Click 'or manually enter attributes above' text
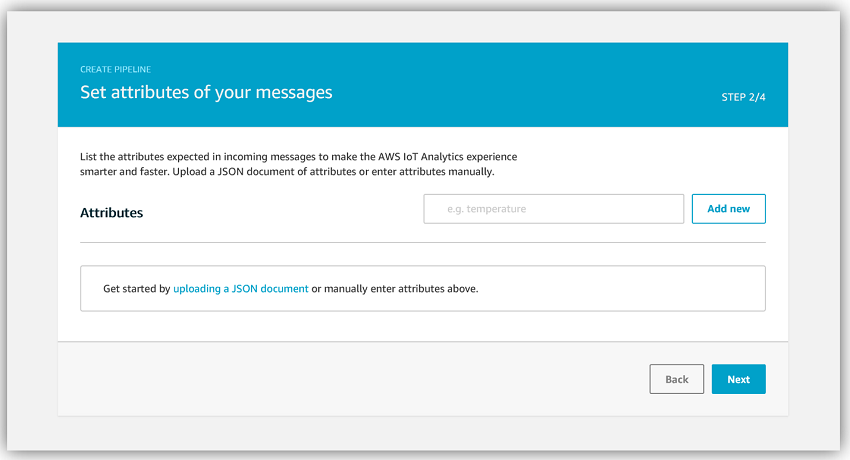The image size is (850, 460). pyautogui.click(x=395, y=289)
